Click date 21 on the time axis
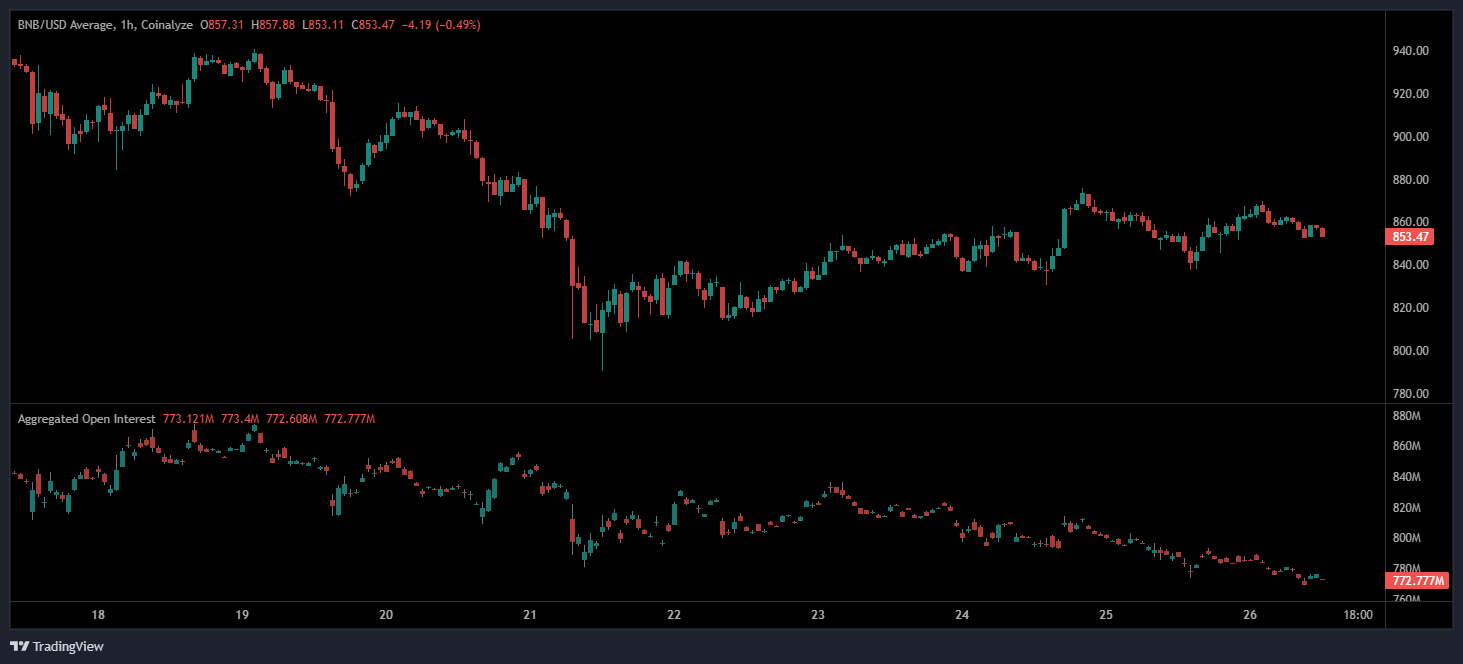This screenshot has height=664, width=1463. click(530, 615)
